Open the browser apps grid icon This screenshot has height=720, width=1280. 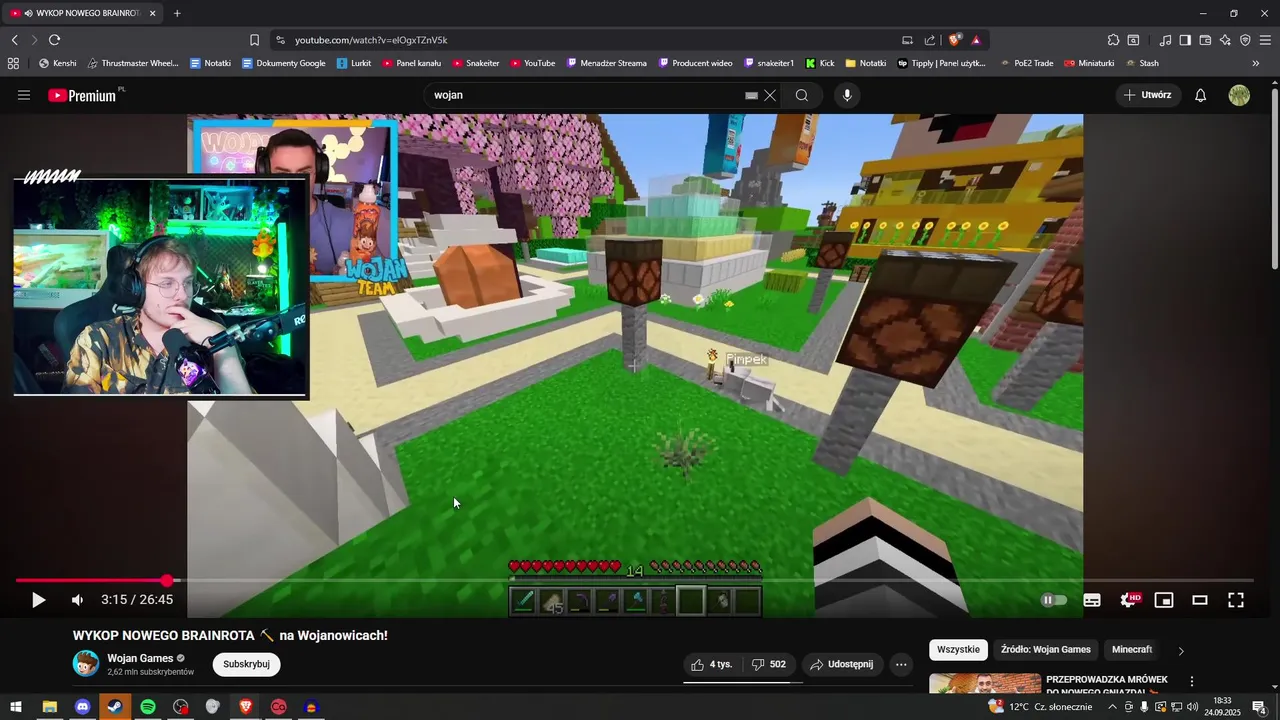coord(13,63)
